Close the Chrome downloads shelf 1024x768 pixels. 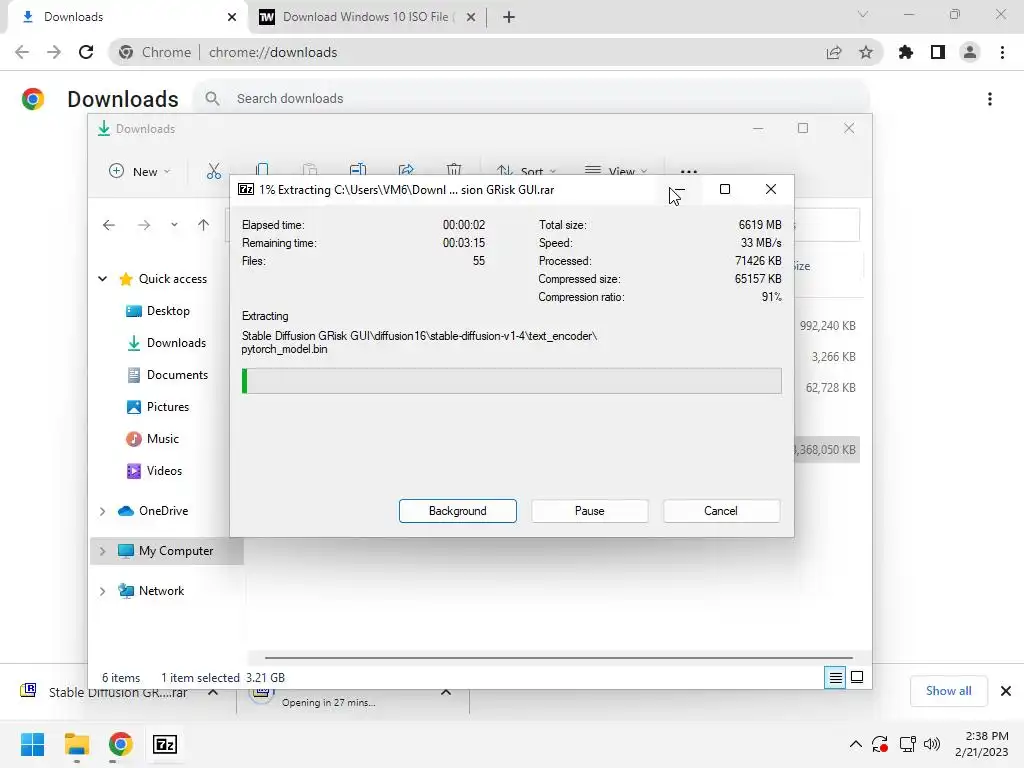(x=1006, y=691)
